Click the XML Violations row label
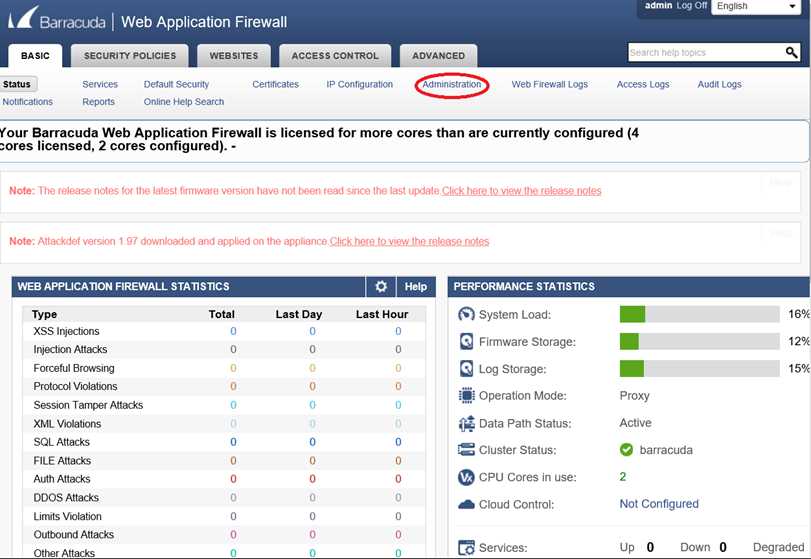This screenshot has width=811, height=559. (x=67, y=424)
